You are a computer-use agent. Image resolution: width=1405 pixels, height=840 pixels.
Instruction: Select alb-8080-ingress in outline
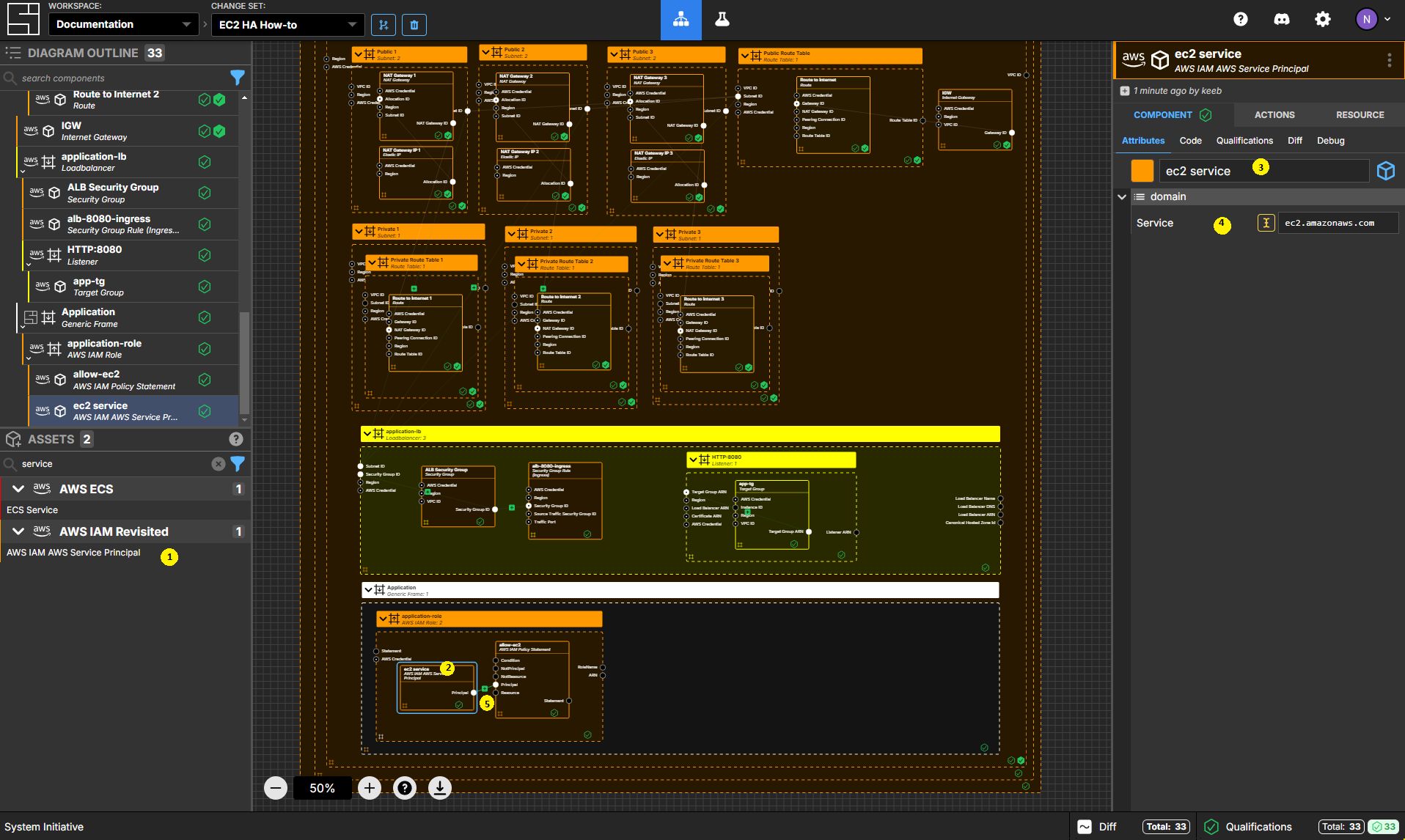131,224
